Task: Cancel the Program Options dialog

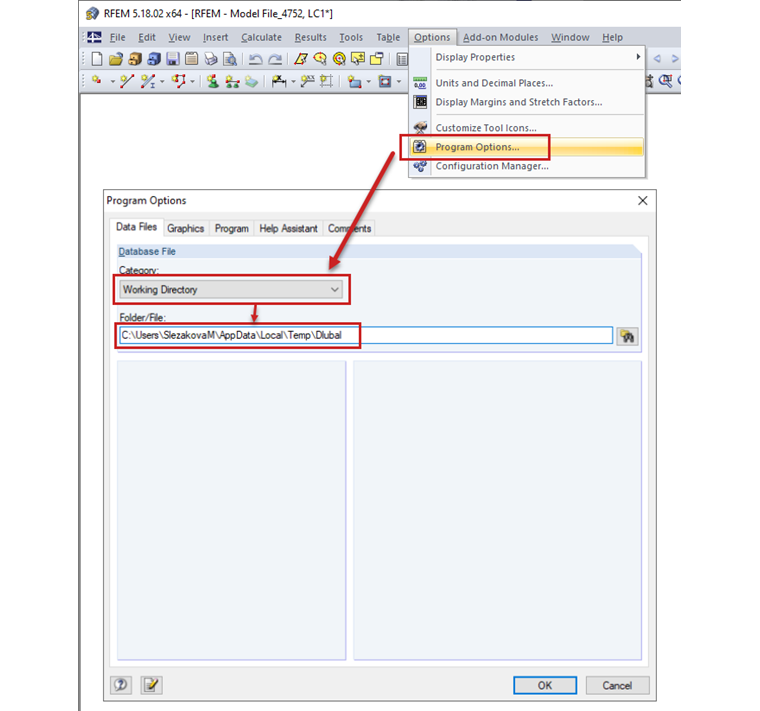Action: tap(617, 685)
